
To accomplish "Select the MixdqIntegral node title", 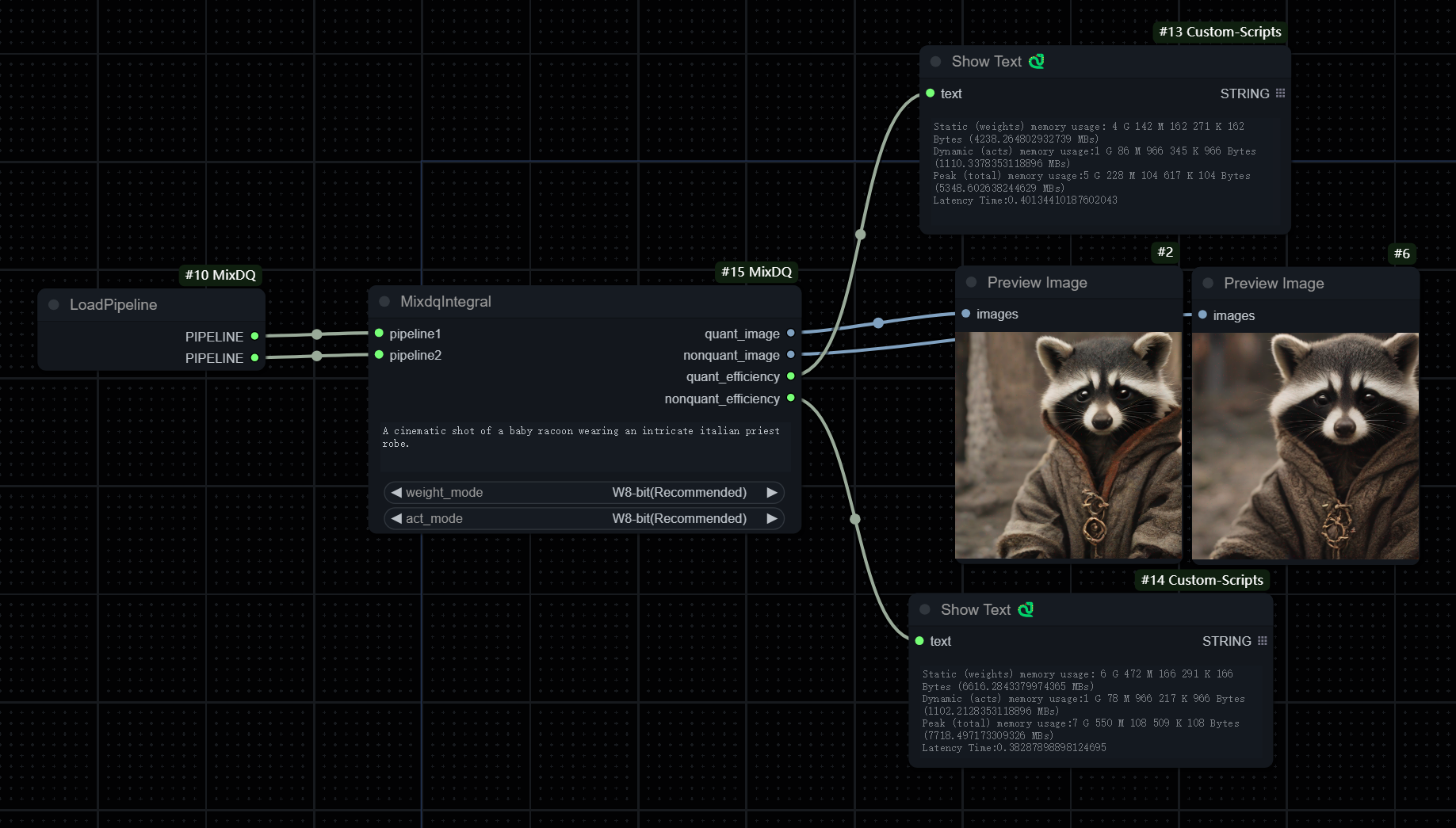I will (445, 302).
